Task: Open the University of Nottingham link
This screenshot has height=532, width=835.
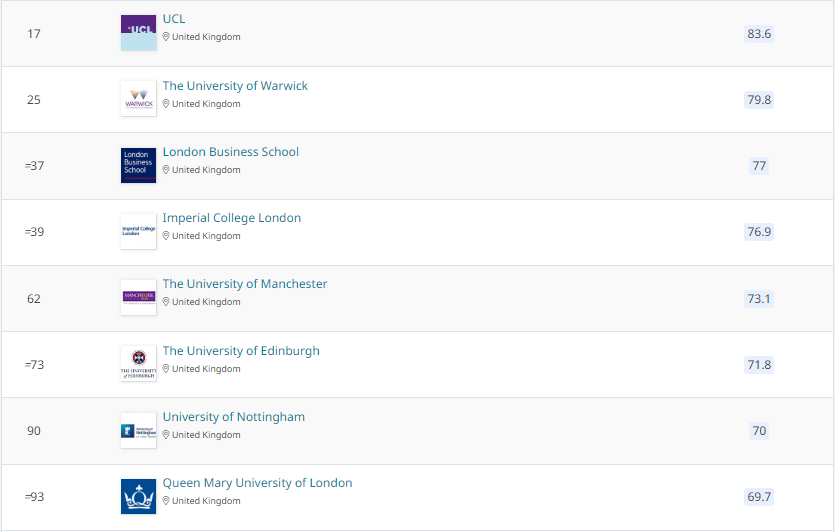Action: 234,417
